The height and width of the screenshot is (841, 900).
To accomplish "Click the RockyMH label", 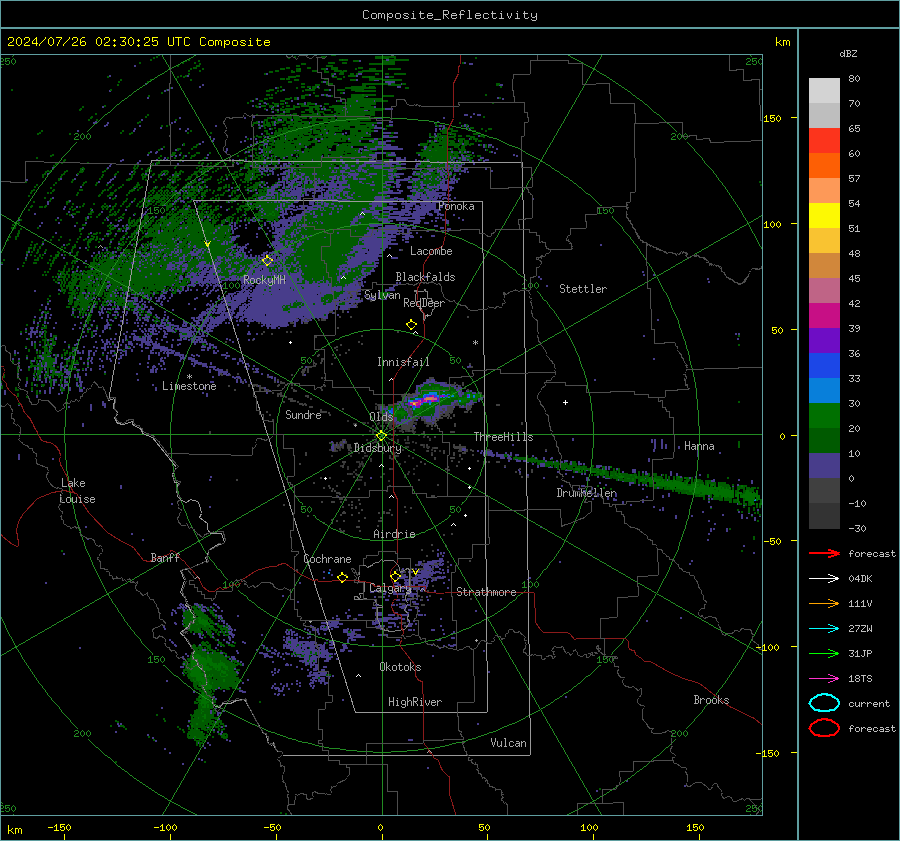I will 264,280.
